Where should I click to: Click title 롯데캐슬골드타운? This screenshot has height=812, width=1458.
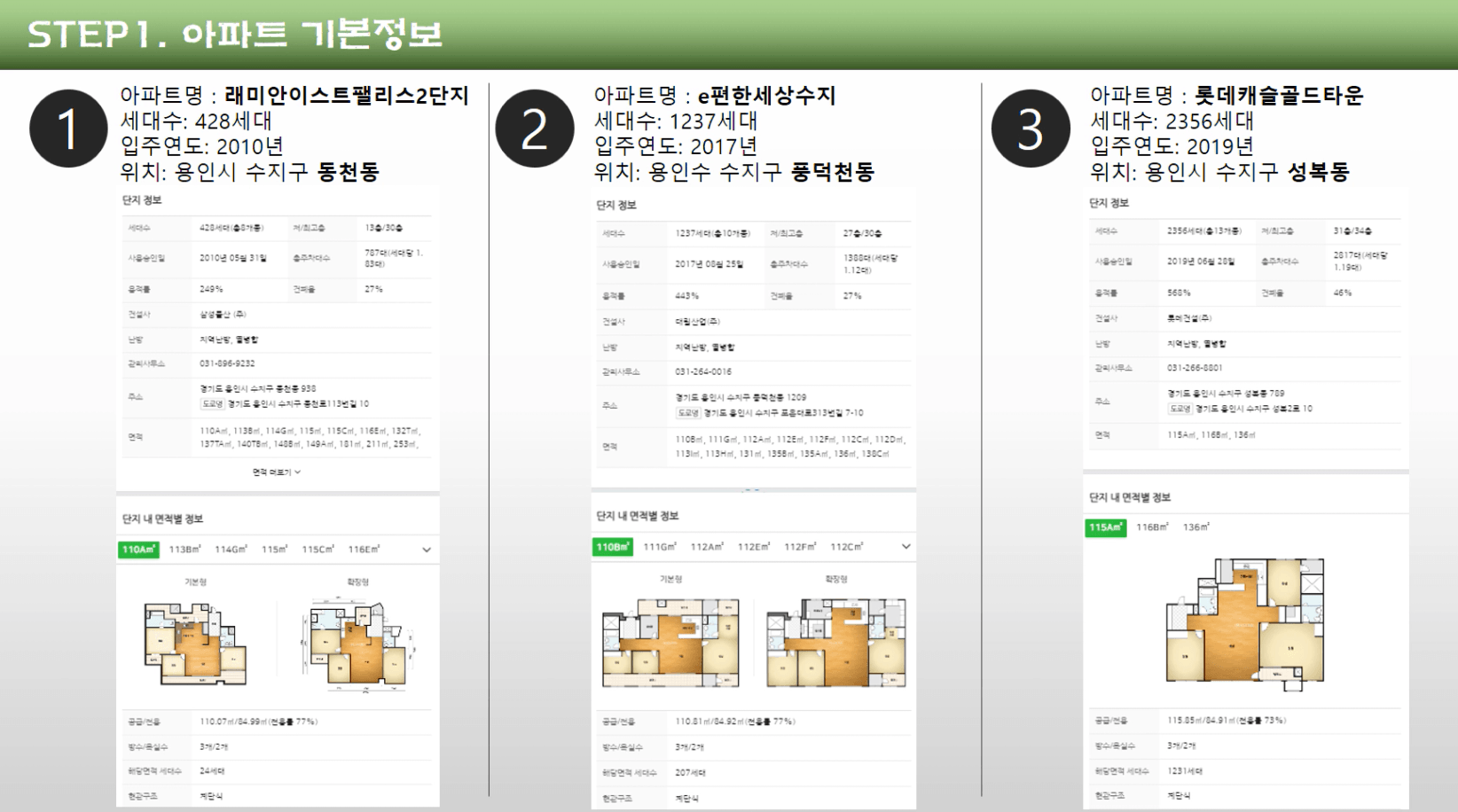1279,95
